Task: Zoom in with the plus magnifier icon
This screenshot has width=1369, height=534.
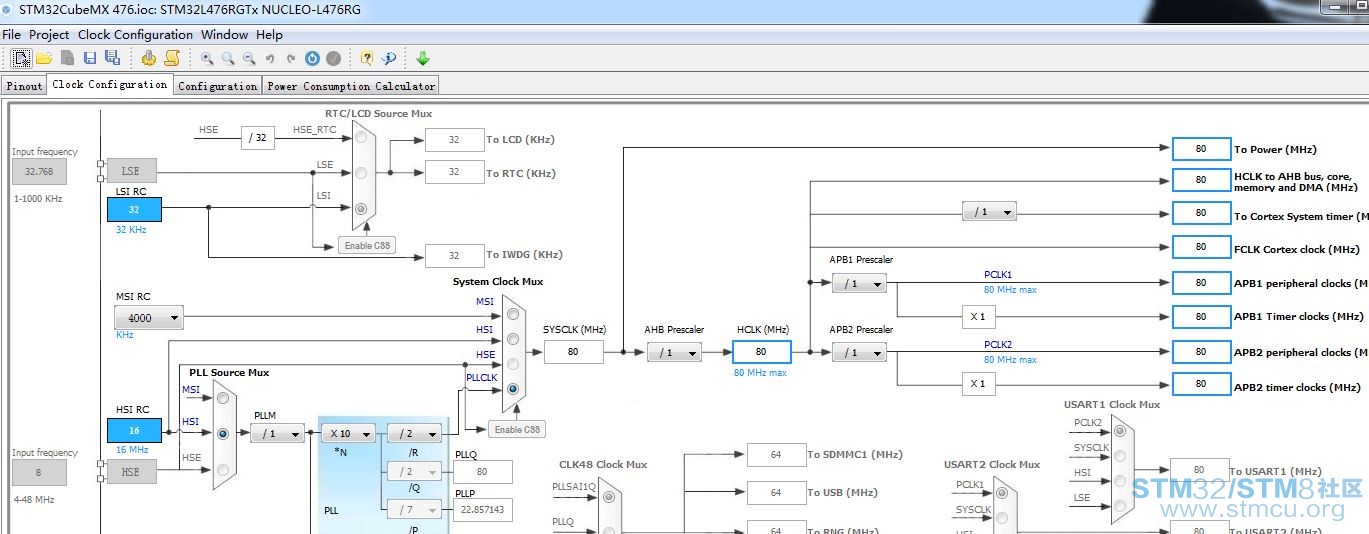Action: [x=207, y=58]
